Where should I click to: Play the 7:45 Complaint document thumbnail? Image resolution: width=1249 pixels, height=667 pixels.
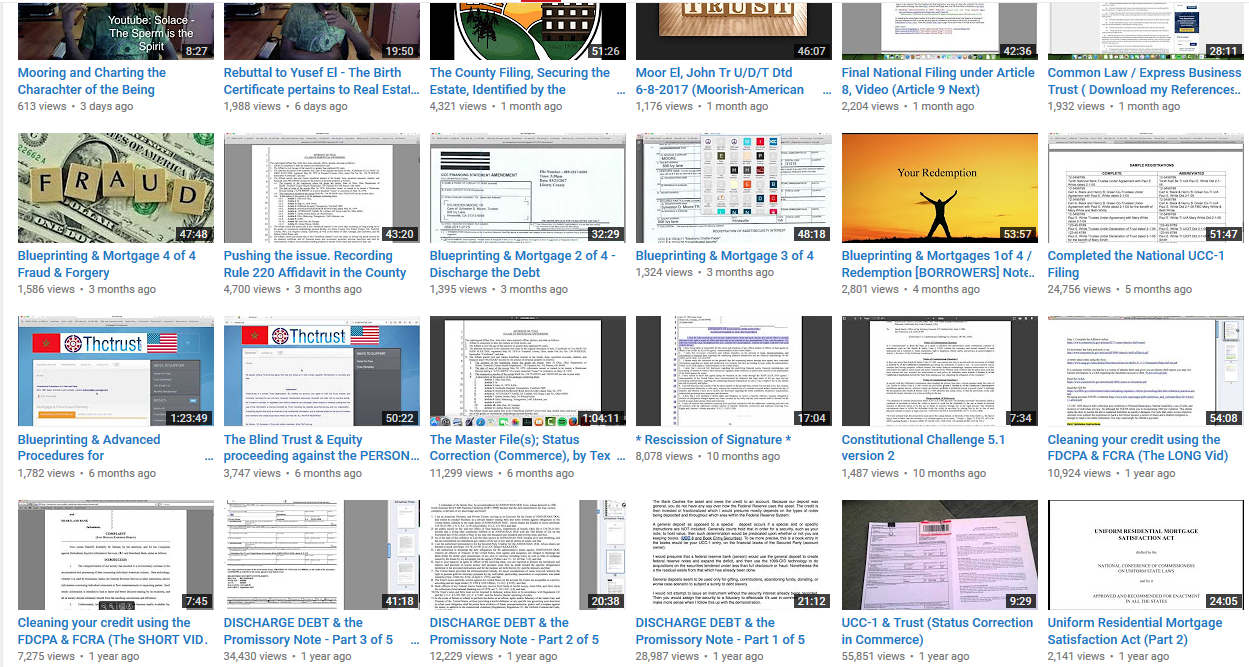(x=116, y=555)
